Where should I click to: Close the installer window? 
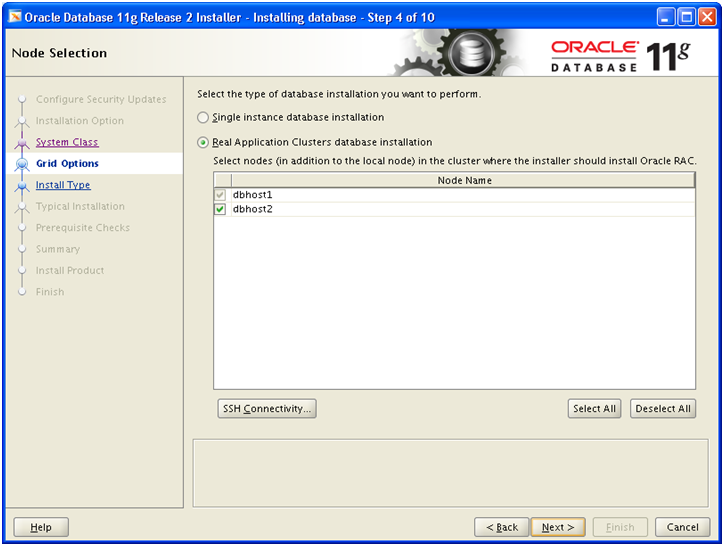click(x=707, y=18)
